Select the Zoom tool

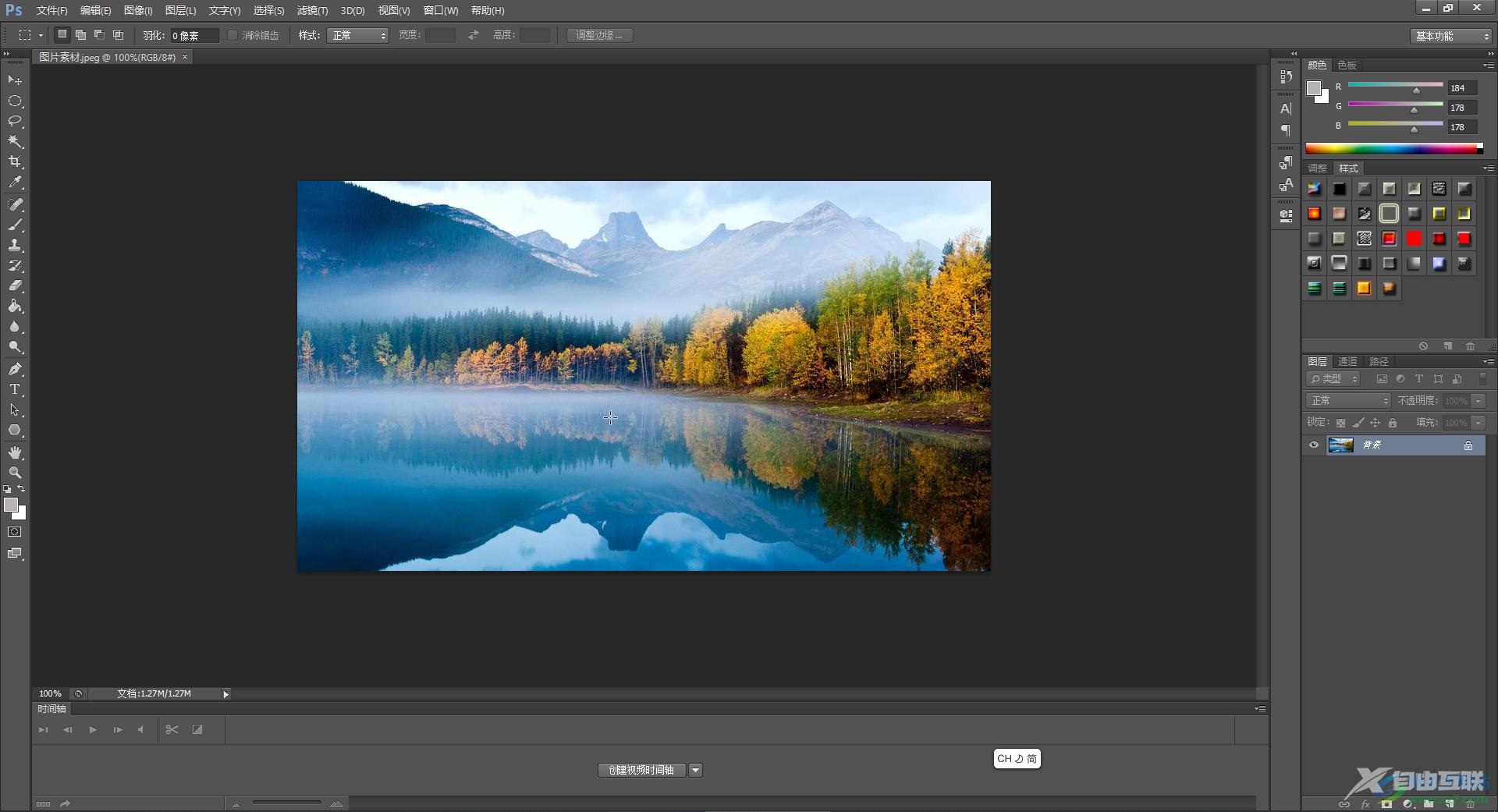tap(15, 473)
